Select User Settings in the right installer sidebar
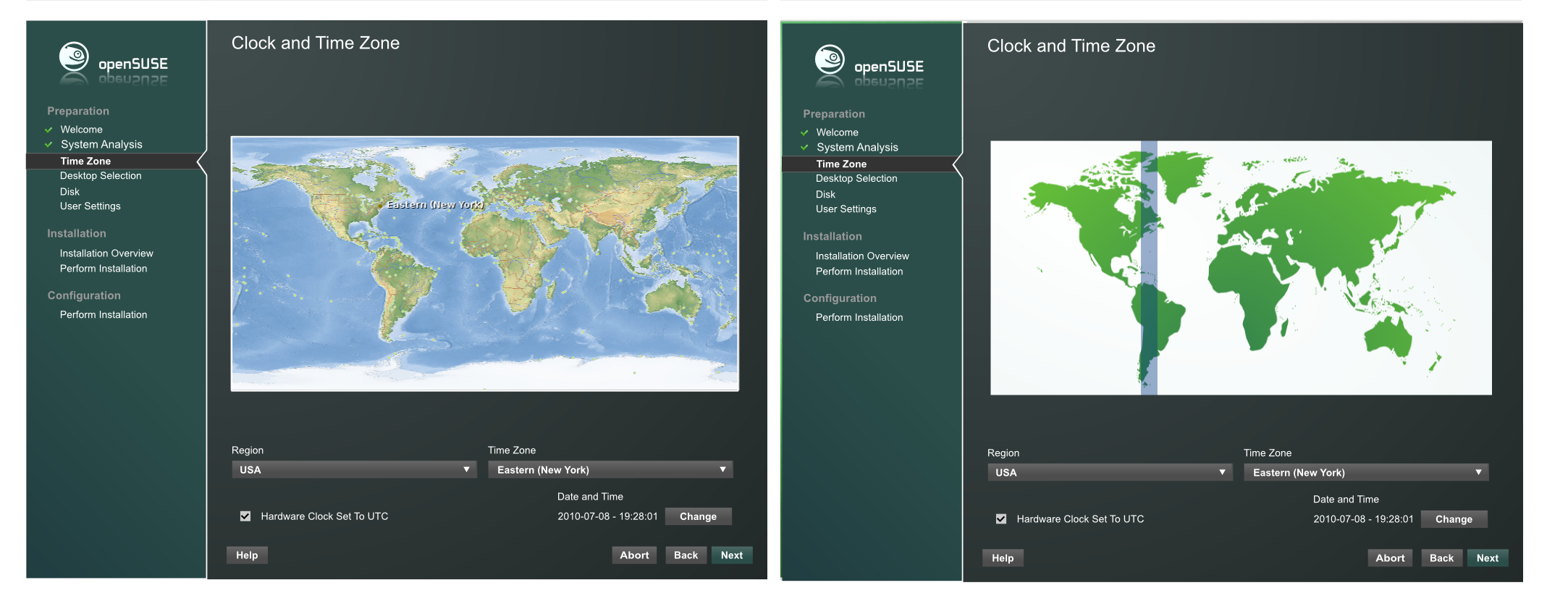The height and width of the screenshot is (601, 1568). click(846, 209)
